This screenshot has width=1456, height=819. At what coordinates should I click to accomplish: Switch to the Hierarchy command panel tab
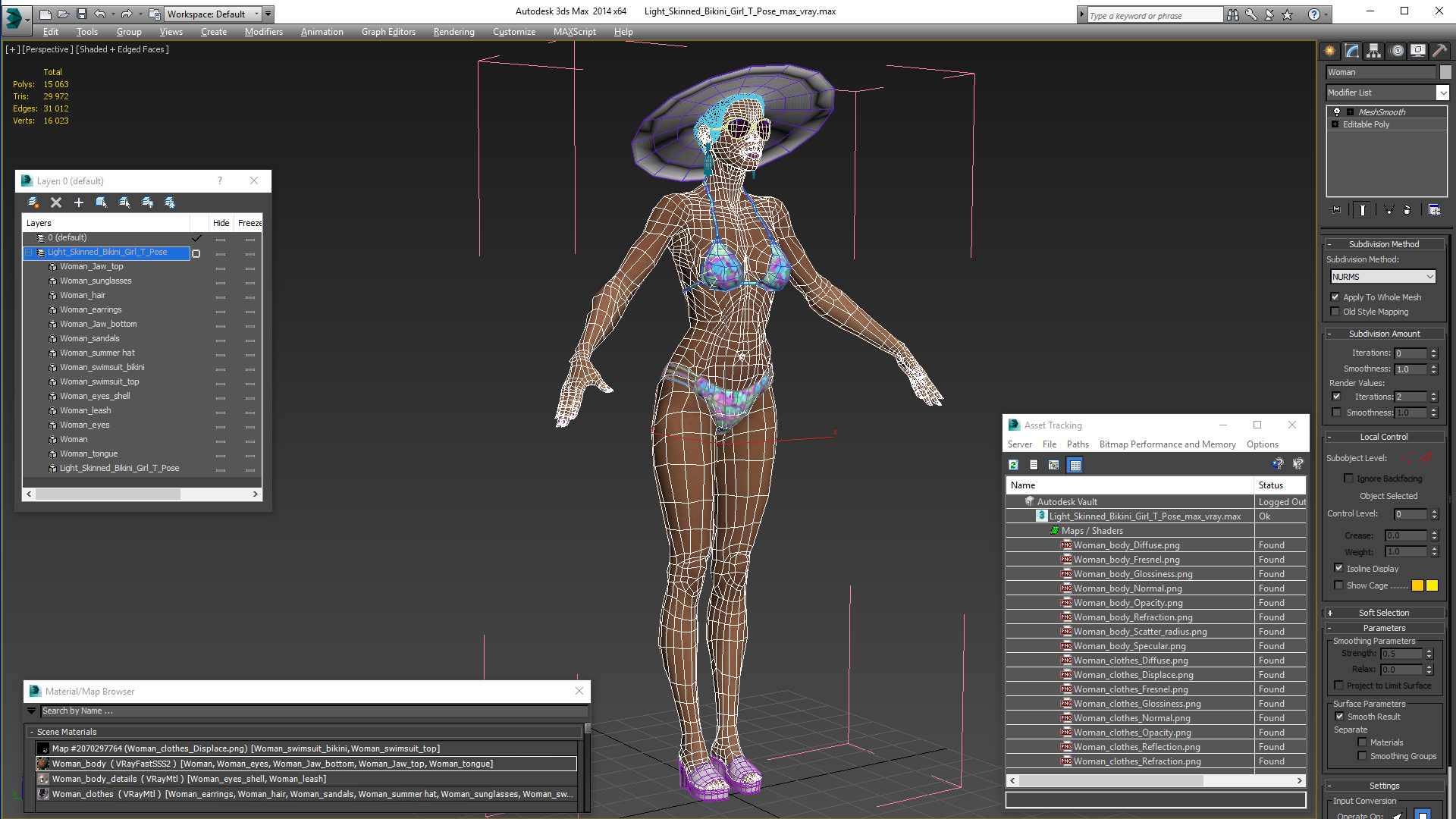tap(1373, 51)
